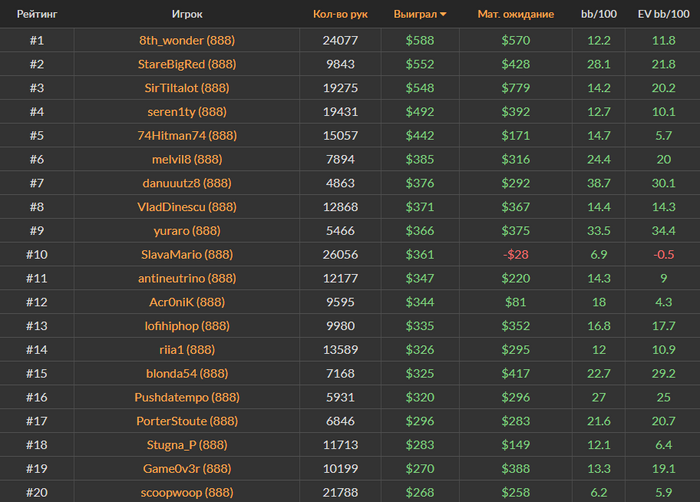Click 74Hitman74 (888) player link
Screen dimensions: 700x502
click(x=186, y=136)
